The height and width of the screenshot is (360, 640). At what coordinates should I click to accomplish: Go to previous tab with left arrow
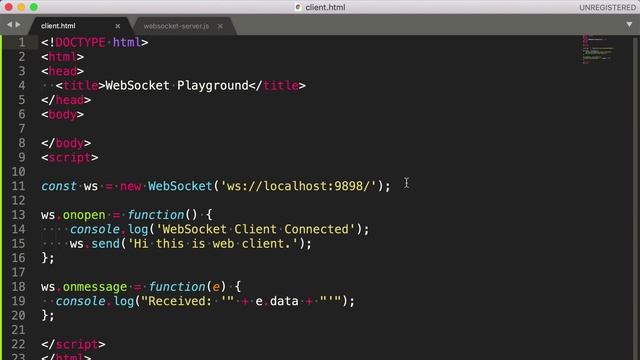click(x=9, y=25)
